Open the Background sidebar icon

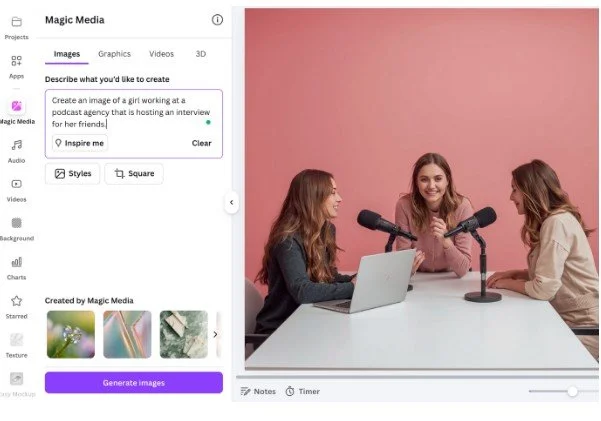[16, 223]
